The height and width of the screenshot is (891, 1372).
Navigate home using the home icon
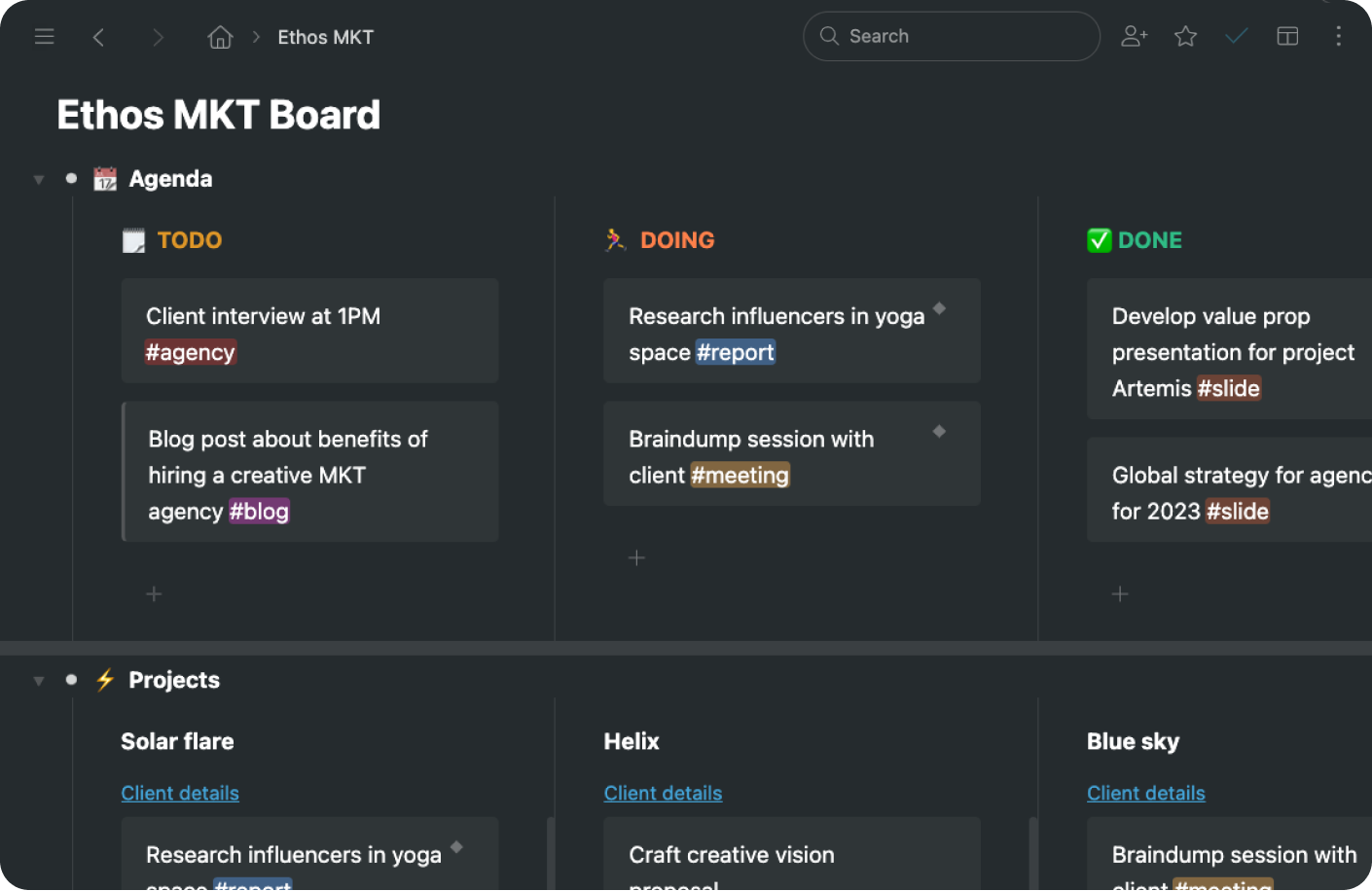coord(220,36)
